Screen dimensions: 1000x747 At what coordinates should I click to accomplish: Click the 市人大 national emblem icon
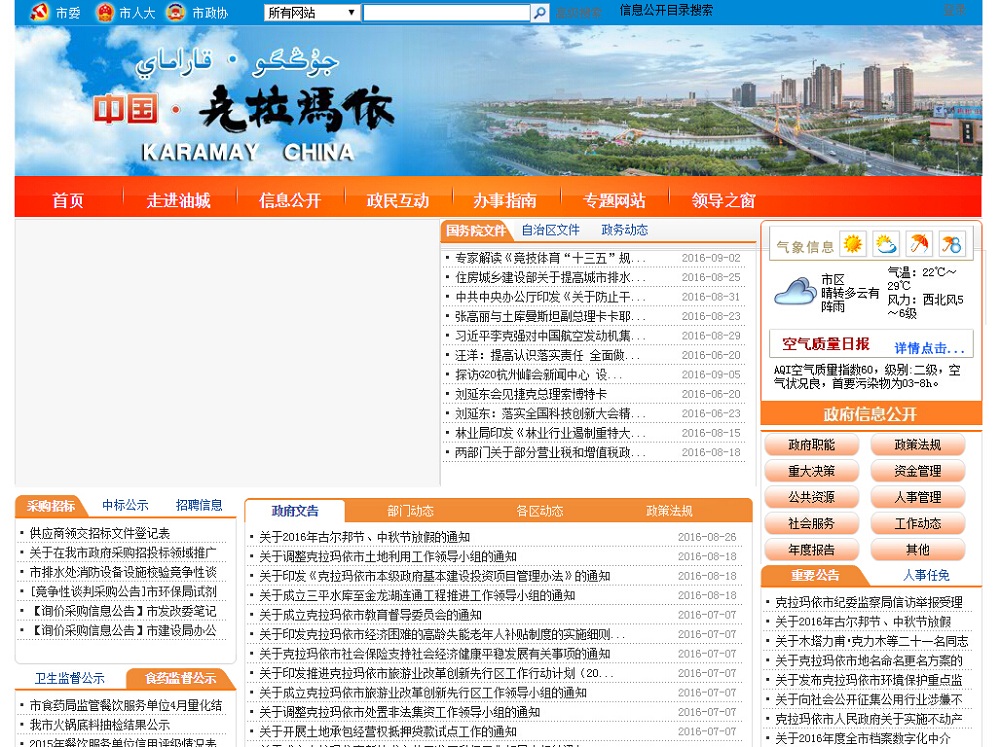[x=104, y=11]
